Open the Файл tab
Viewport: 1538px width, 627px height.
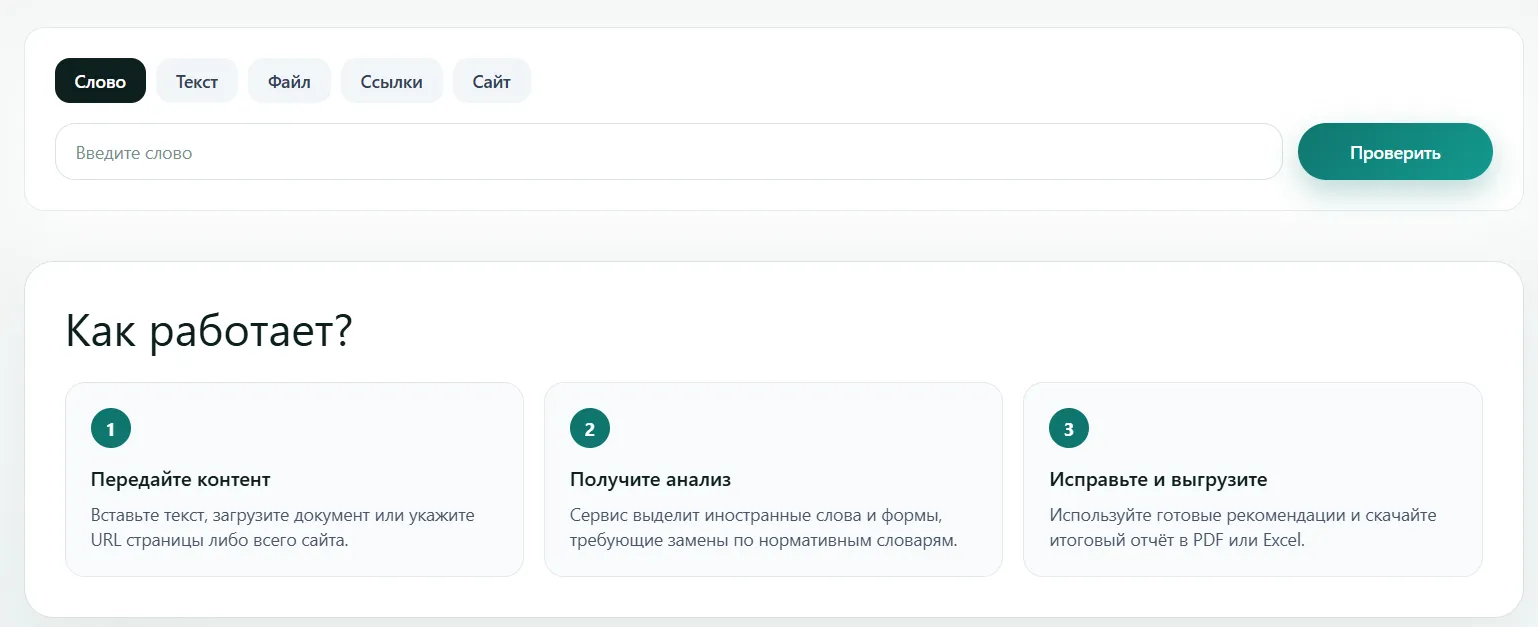point(289,80)
